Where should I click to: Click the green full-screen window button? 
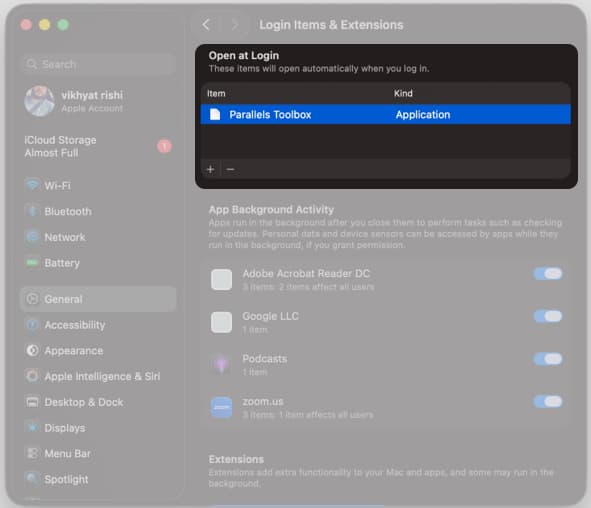point(63,25)
